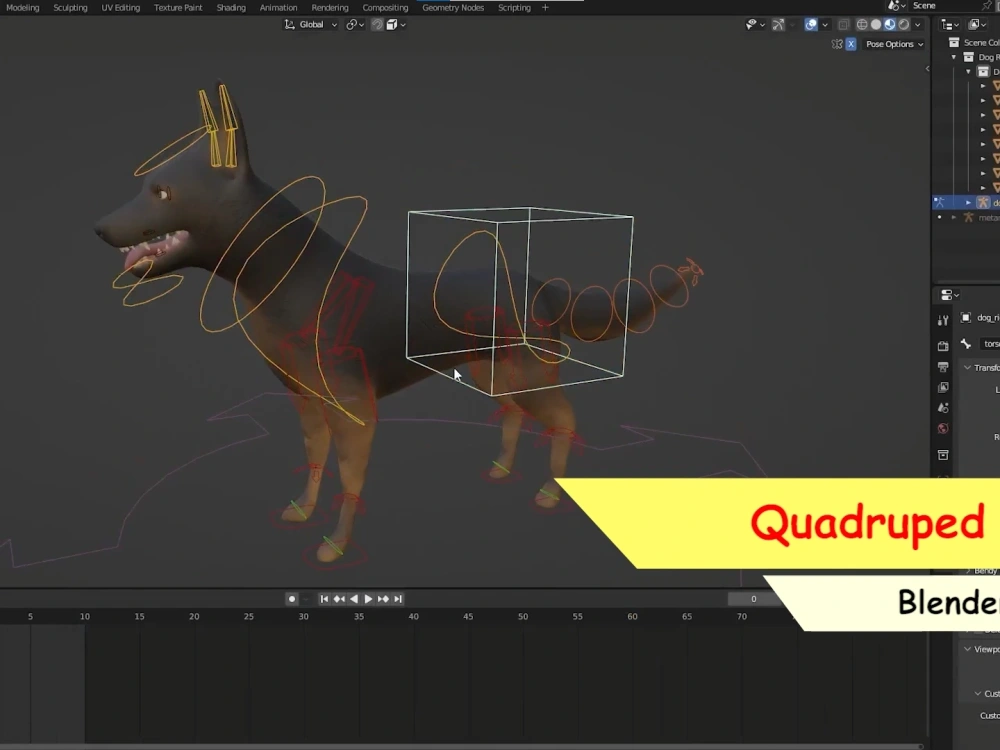Viewport: 1000px width, 750px height.
Task: Toggle snapping with the magnet icon
Action: click(x=350, y=24)
